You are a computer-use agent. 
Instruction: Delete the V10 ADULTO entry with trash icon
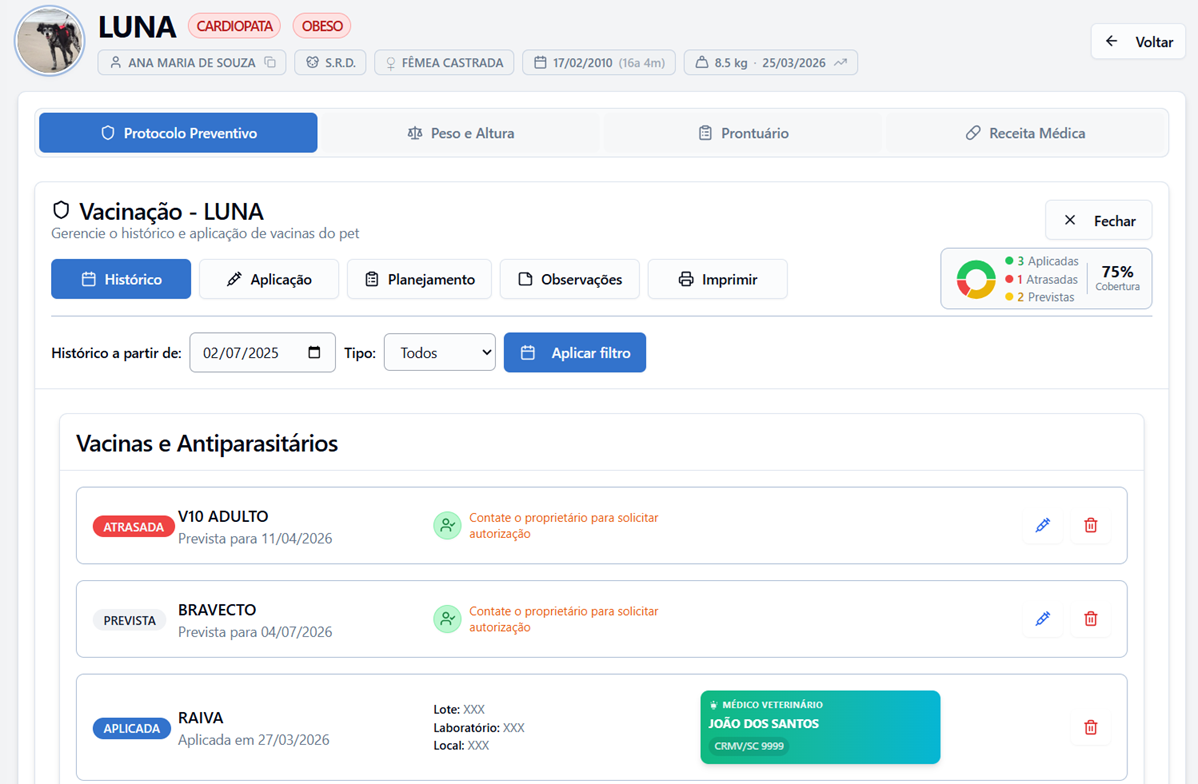tap(1091, 525)
